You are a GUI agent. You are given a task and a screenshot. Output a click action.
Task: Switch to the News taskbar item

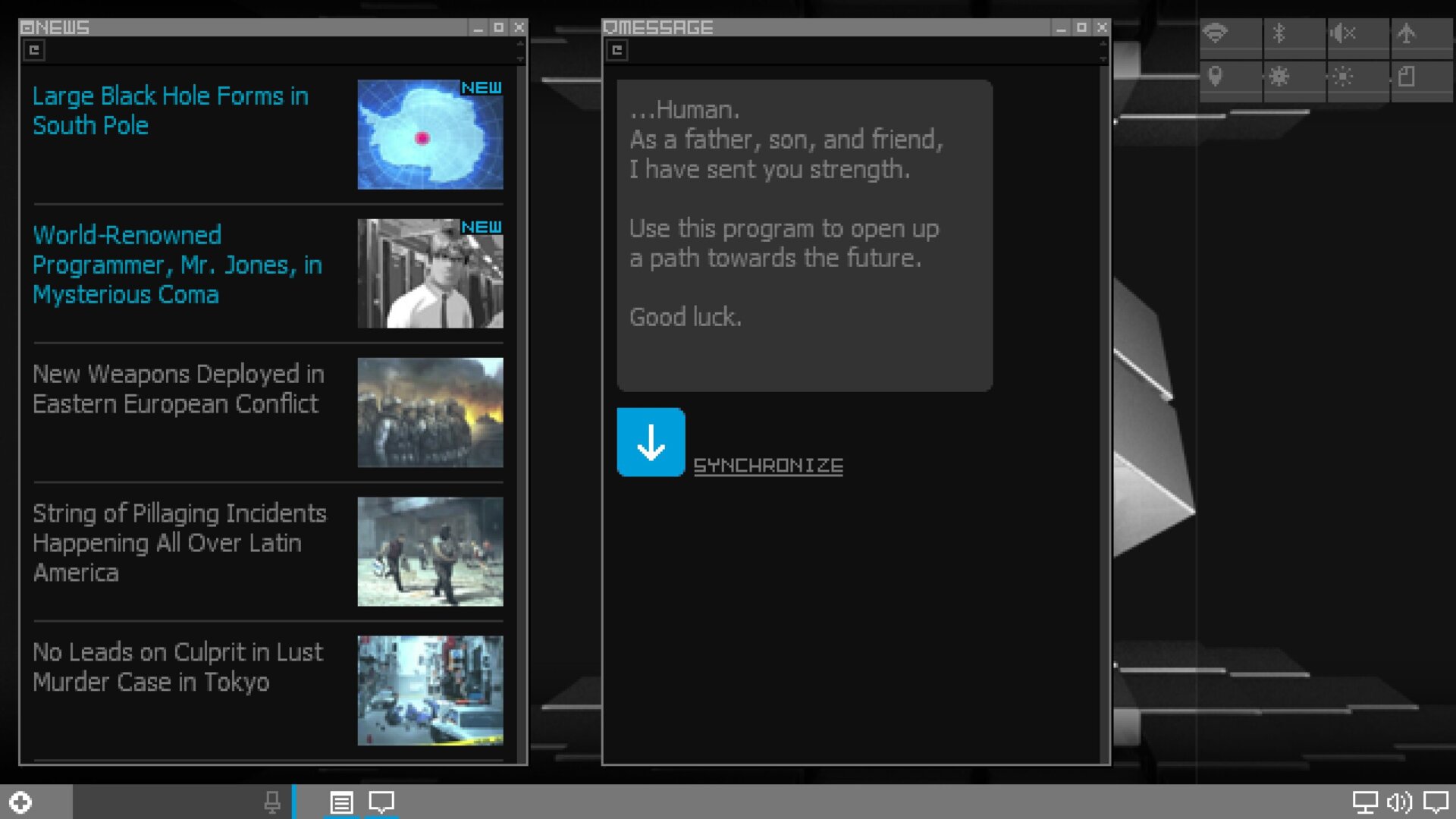click(341, 802)
